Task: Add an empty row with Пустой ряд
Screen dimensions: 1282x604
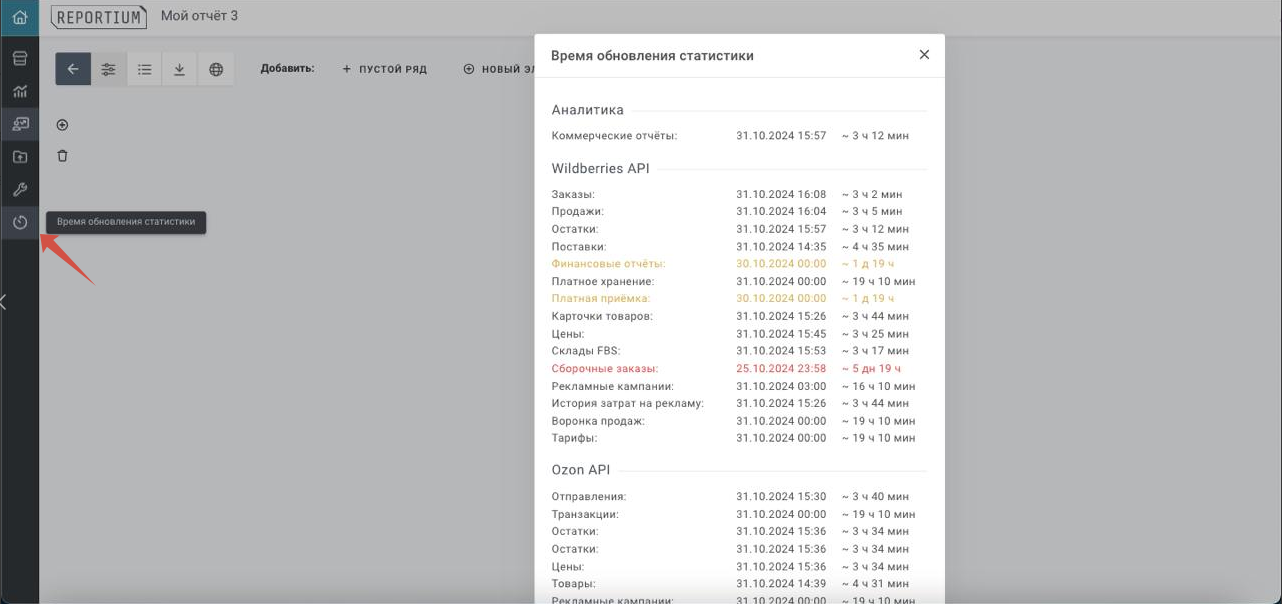Action: click(384, 69)
